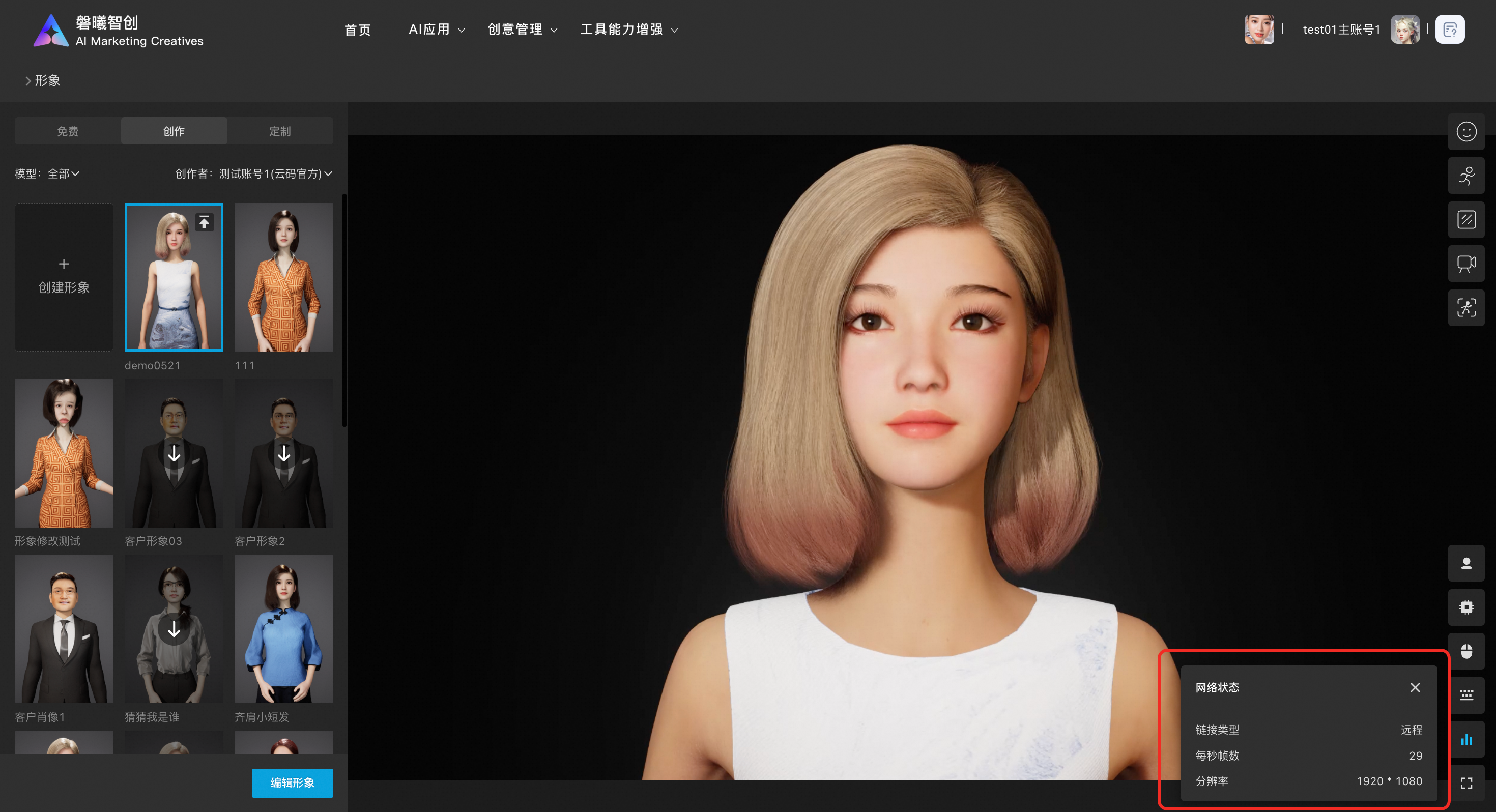Click the 编辑形象 button
Viewport: 1496px width, 812px height.
point(292,783)
